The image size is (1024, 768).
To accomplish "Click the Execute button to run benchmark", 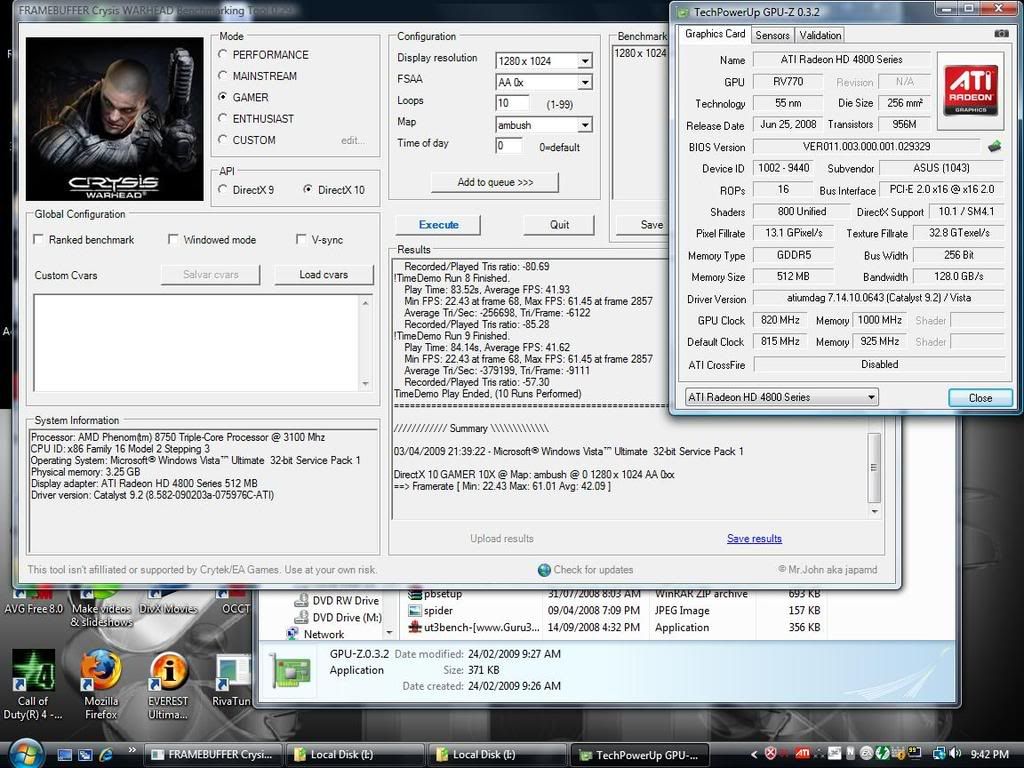I will click(438, 224).
